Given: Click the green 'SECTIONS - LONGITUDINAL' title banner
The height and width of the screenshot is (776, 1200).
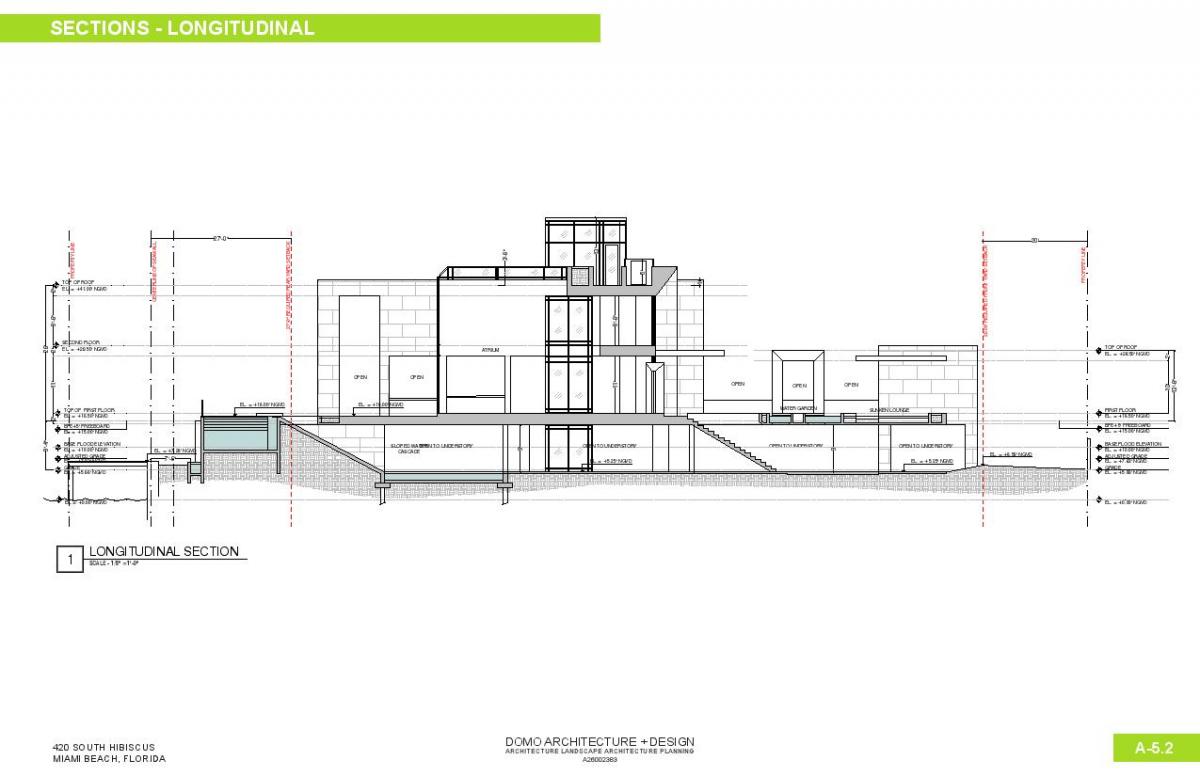Looking at the screenshot, I should pyautogui.click(x=300, y=28).
